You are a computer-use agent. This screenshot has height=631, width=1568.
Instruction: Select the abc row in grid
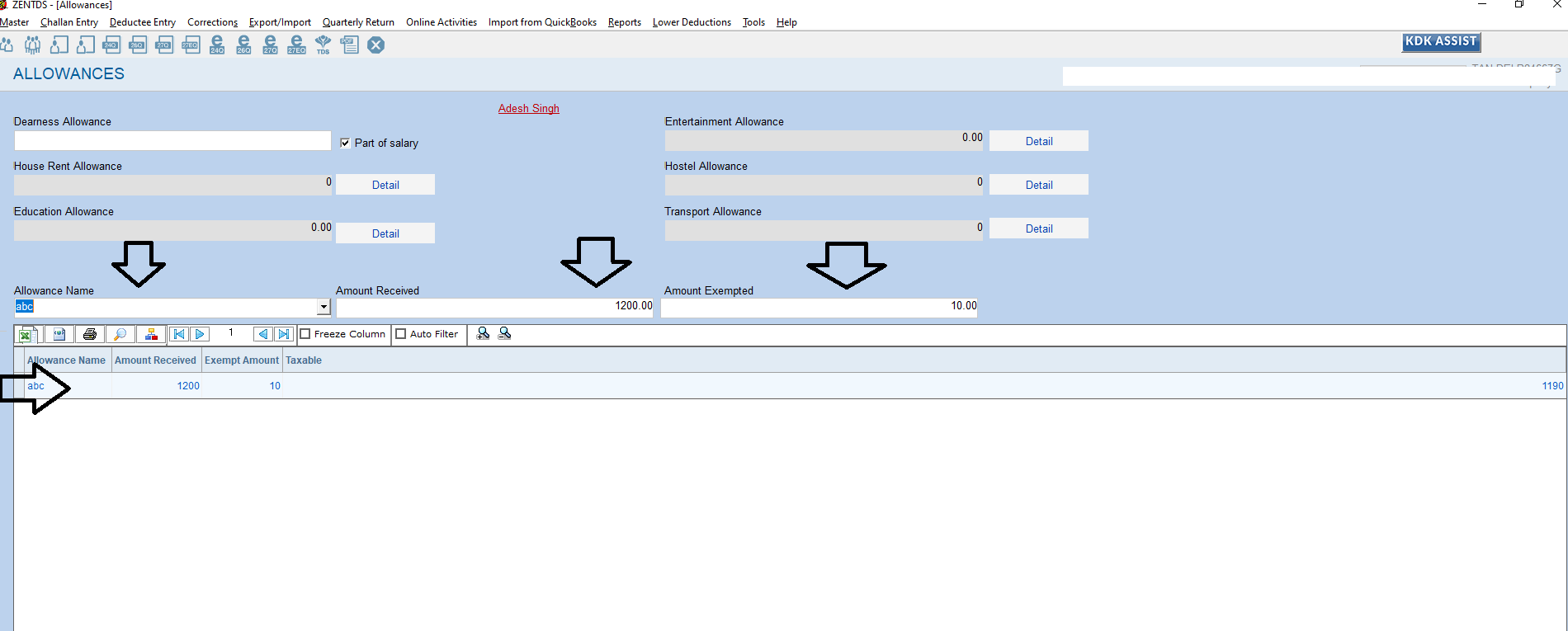790,386
